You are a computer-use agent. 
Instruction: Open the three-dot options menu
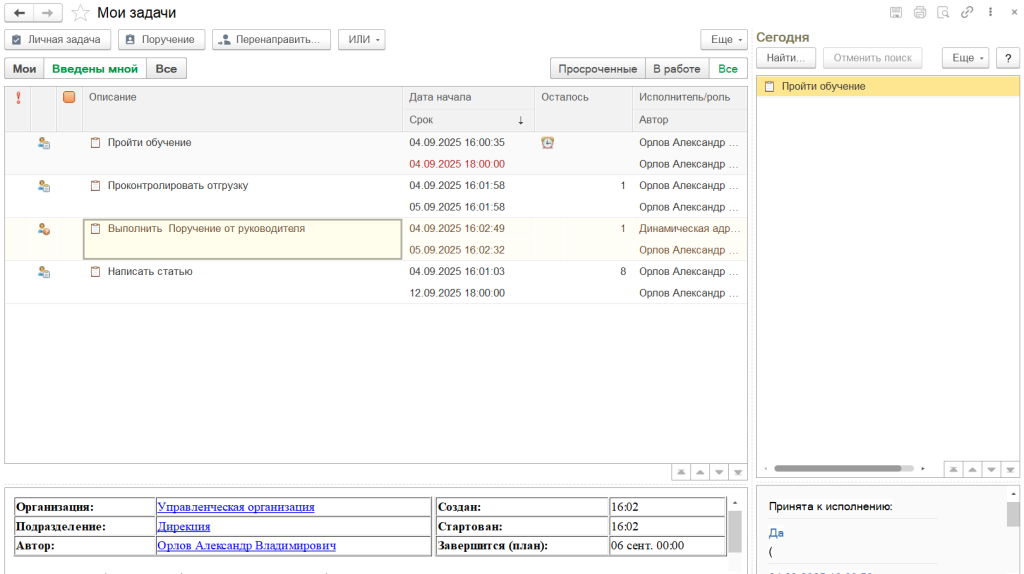pyautogui.click(x=990, y=13)
